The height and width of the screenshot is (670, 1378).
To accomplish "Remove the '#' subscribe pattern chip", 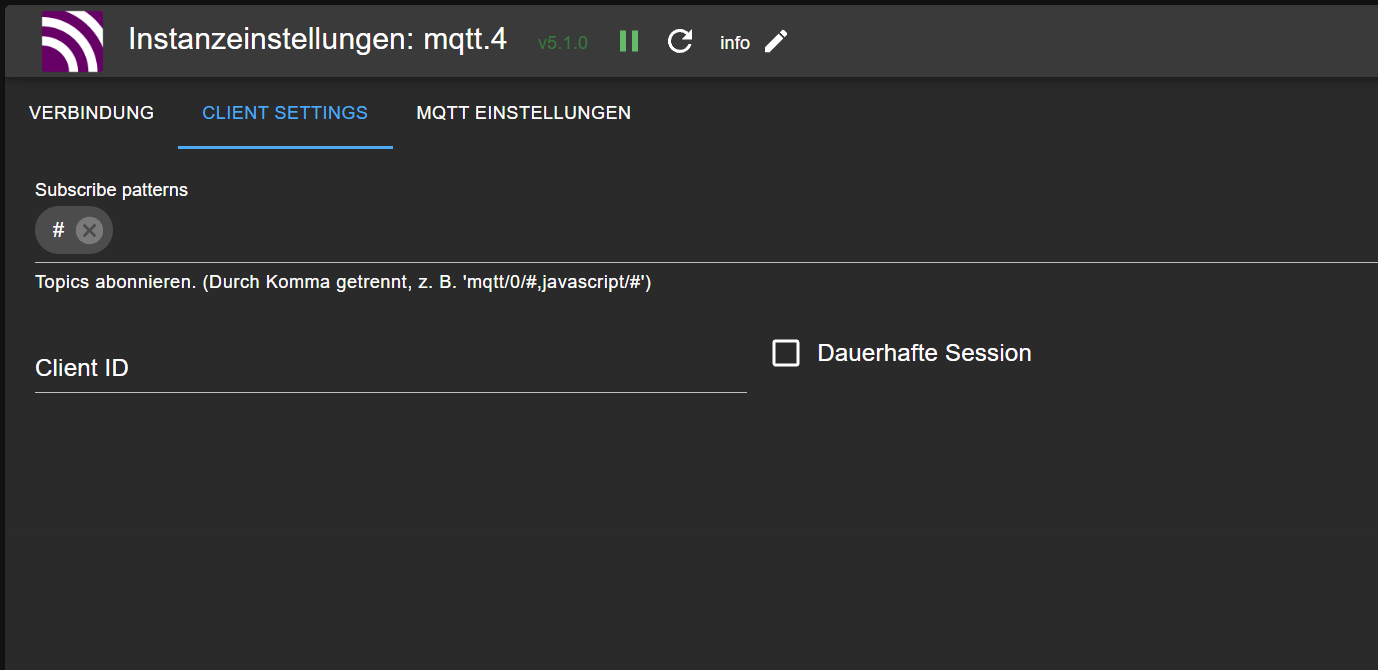I will tap(89, 231).
